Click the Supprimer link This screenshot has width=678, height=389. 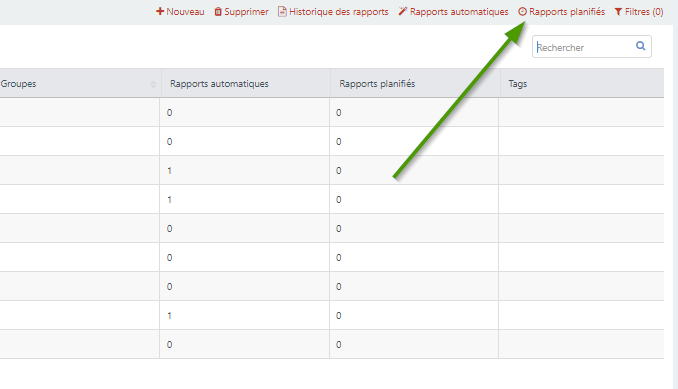[x=241, y=12]
